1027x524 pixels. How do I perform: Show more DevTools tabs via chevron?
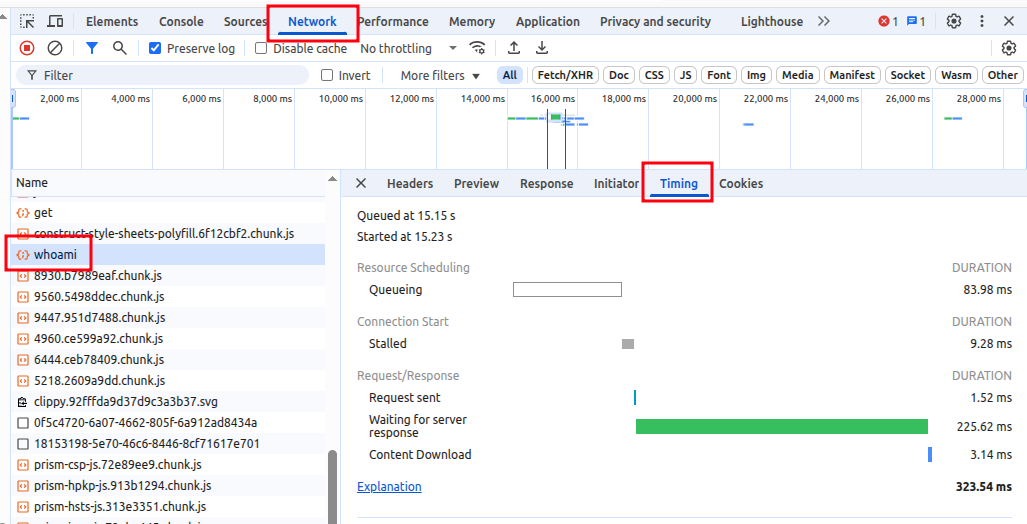click(x=823, y=21)
